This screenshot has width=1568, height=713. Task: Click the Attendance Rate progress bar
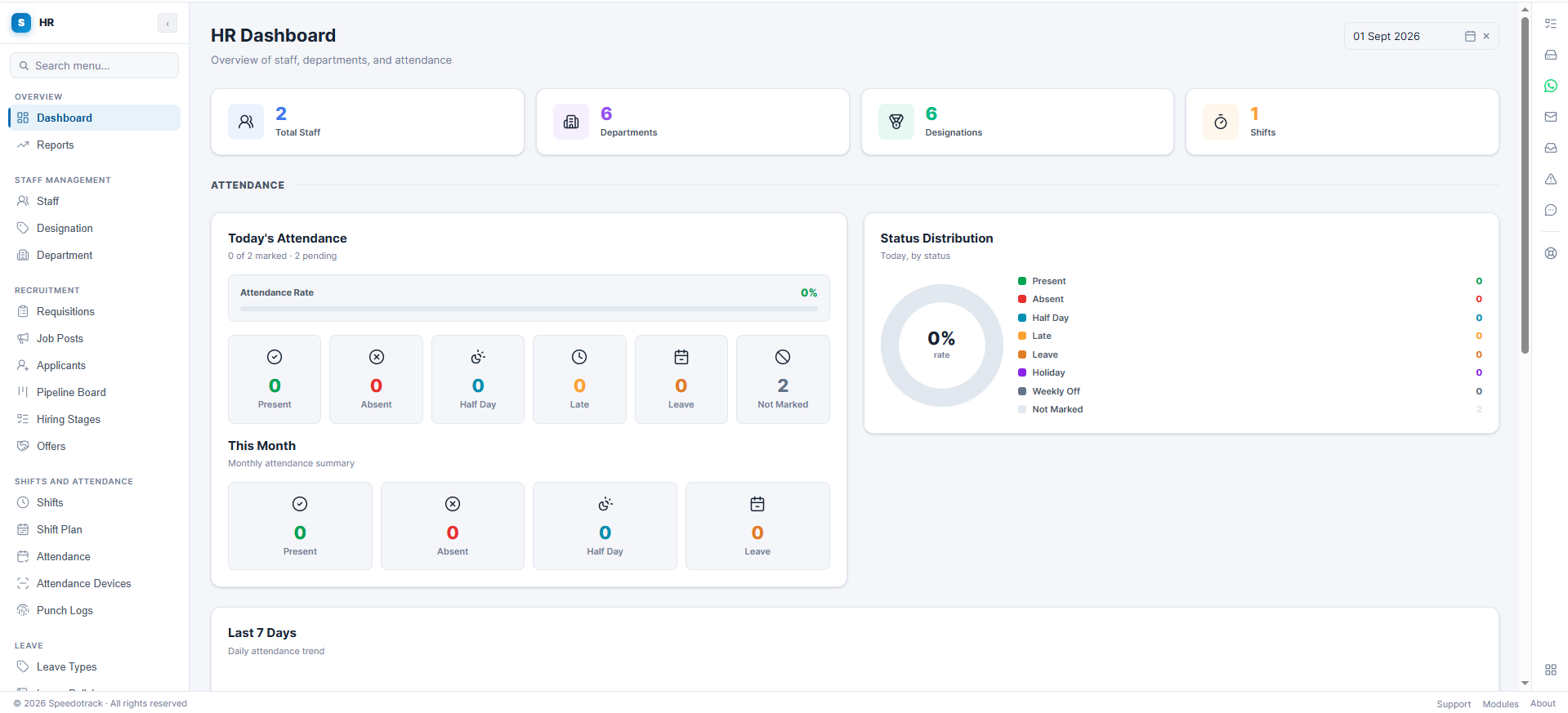coord(529,309)
